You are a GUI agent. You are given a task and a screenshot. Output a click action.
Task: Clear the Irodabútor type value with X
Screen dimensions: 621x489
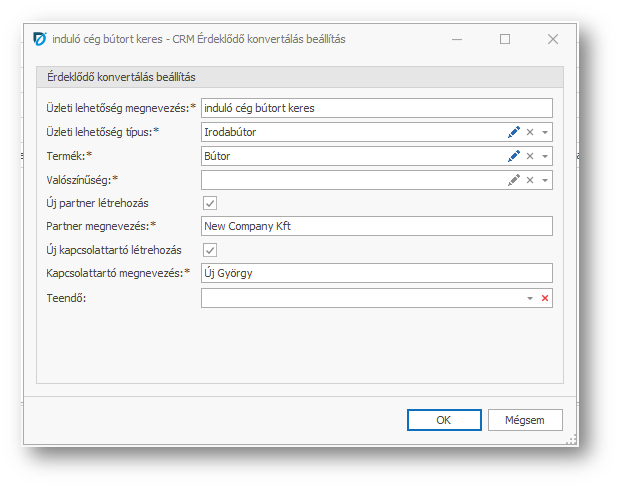coord(531,132)
